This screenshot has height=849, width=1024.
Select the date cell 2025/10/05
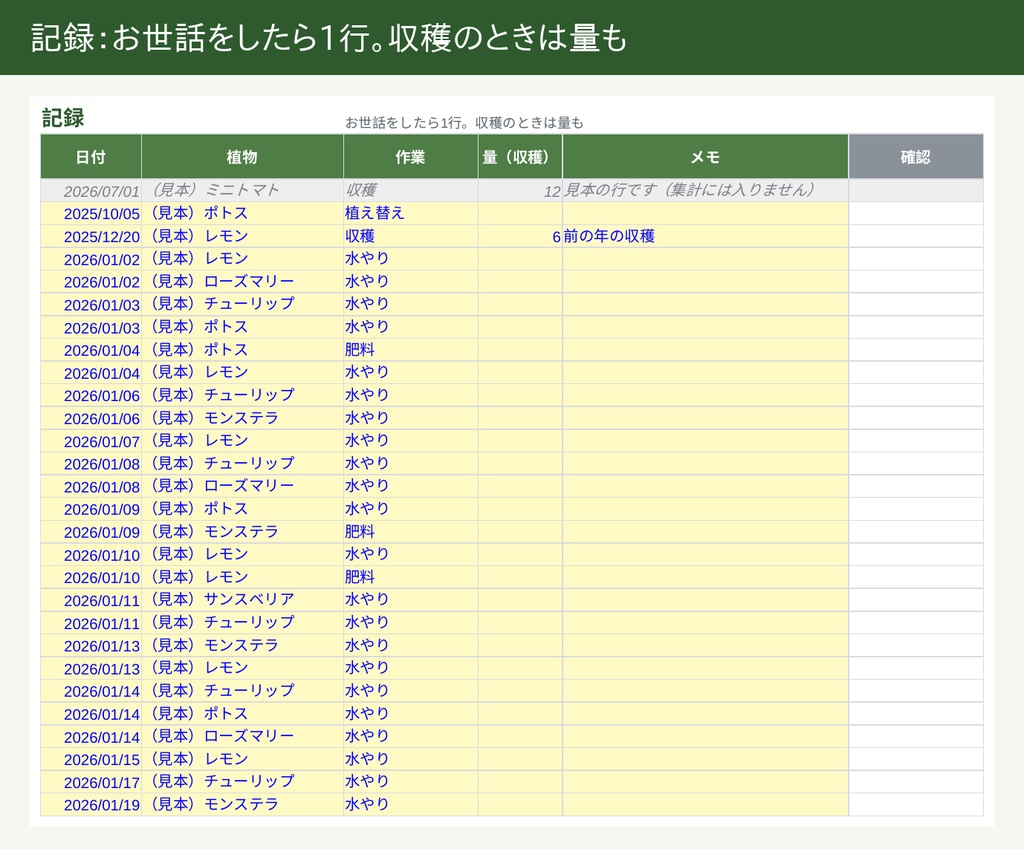point(91,214)
